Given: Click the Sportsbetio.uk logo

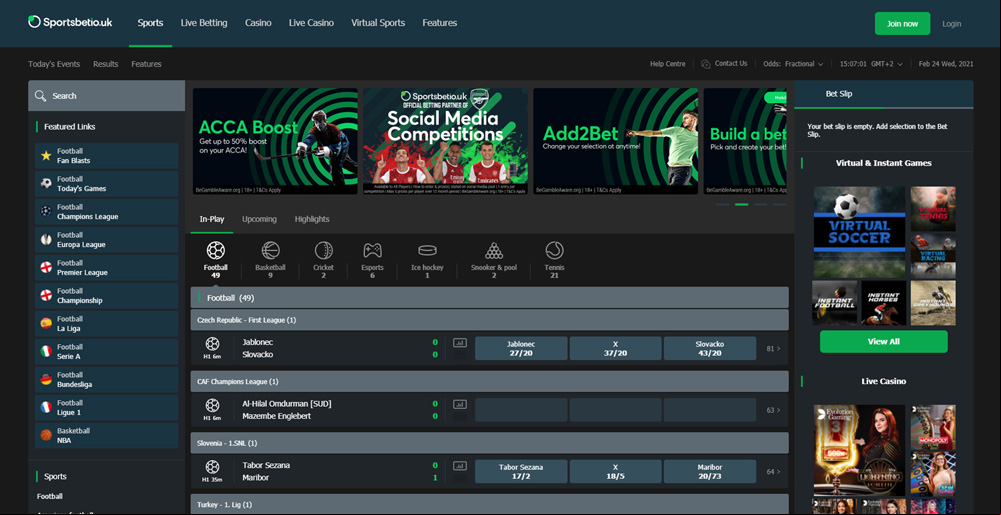Looking at the screenshot, I should tap(70, 22).
